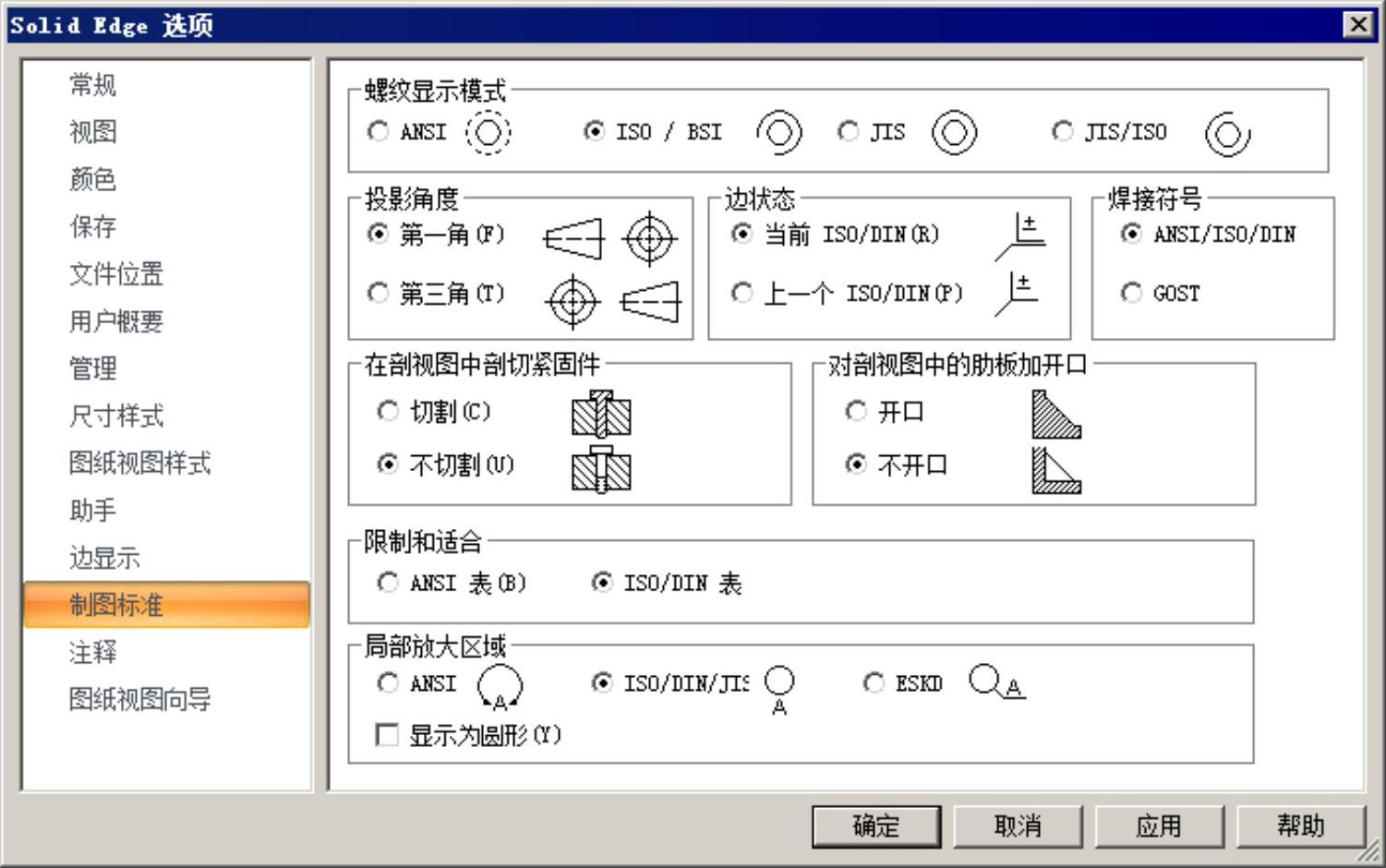The width and height of the screenshot is (1386, 868).
Task: Choose 第三角 (T) projection angle
Action: pos(378,293)
